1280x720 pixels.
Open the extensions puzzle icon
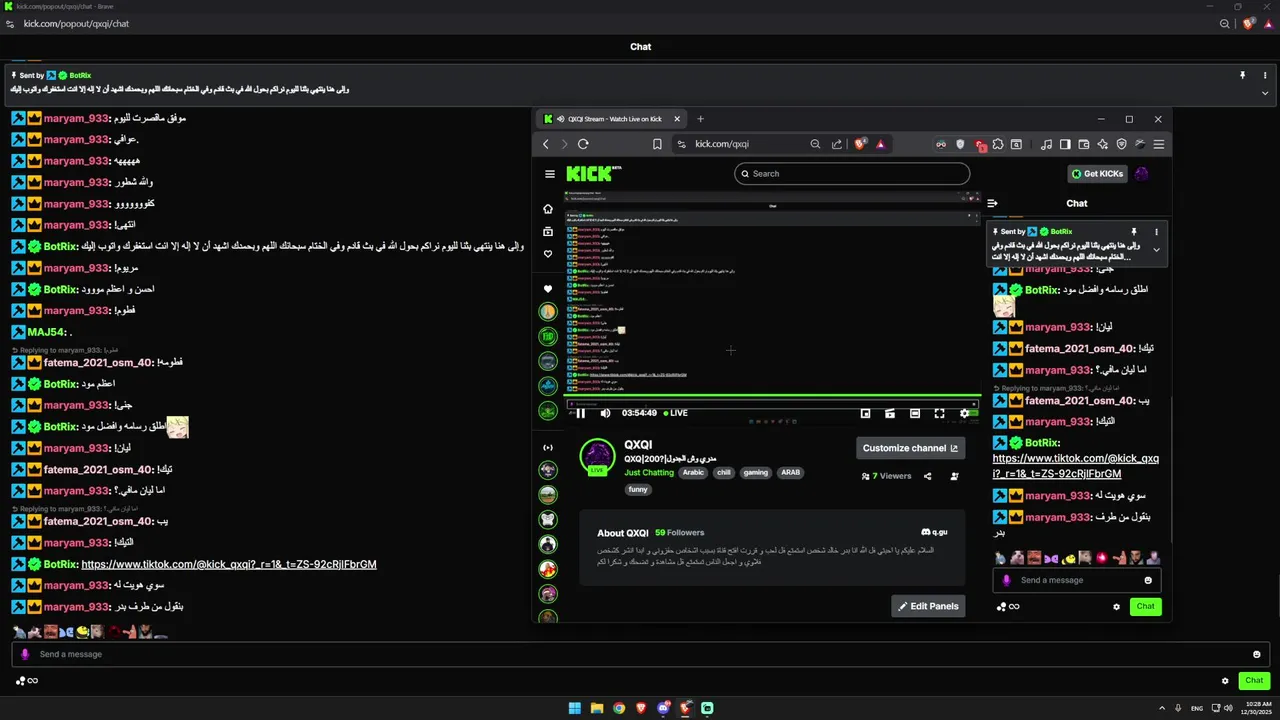click(x=998, y=144)
